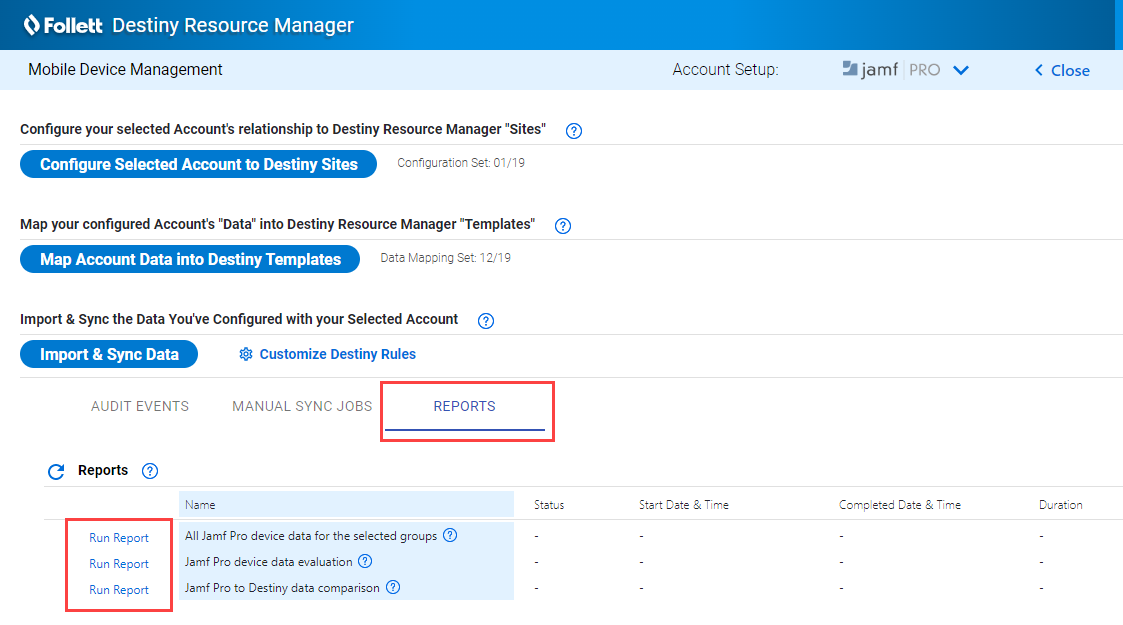Start the Import & Sync Data process
The height and width of the screenshot is (625, 1123).
(108, 354)
